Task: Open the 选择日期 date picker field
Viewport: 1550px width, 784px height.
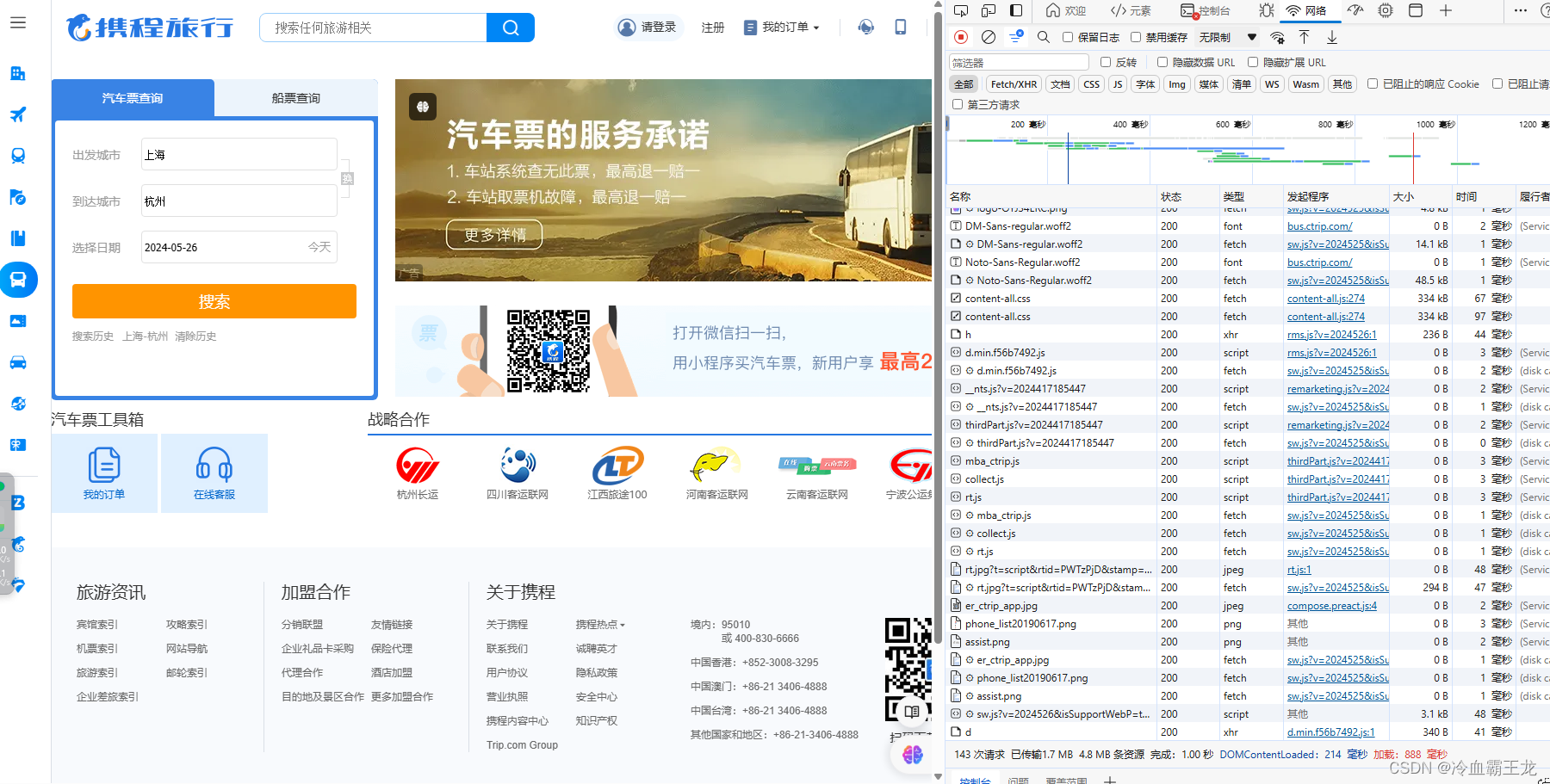Action: click(239, 247)
